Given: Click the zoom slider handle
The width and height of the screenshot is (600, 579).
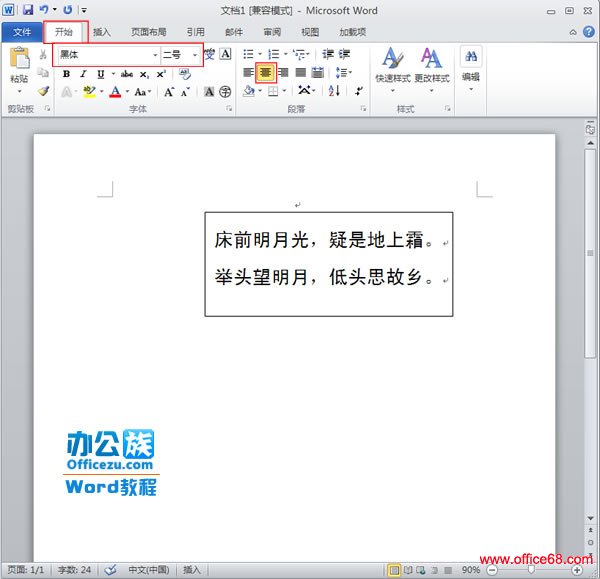Looking at the screenshot, I should point(531,570).
